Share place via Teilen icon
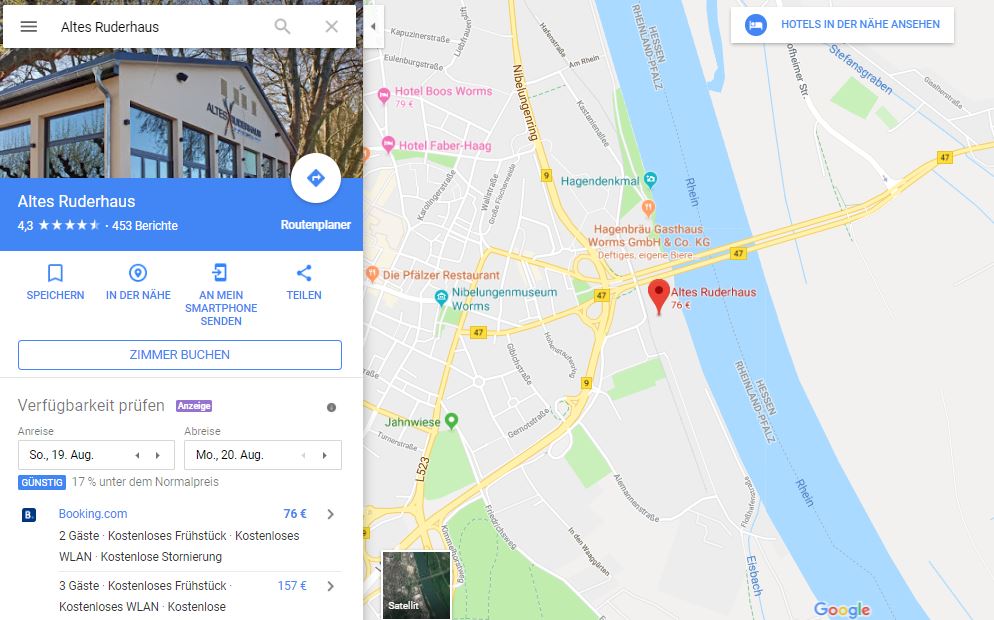Image resolution: width=994 pixels, height=620 pixels. pos(304,273)
